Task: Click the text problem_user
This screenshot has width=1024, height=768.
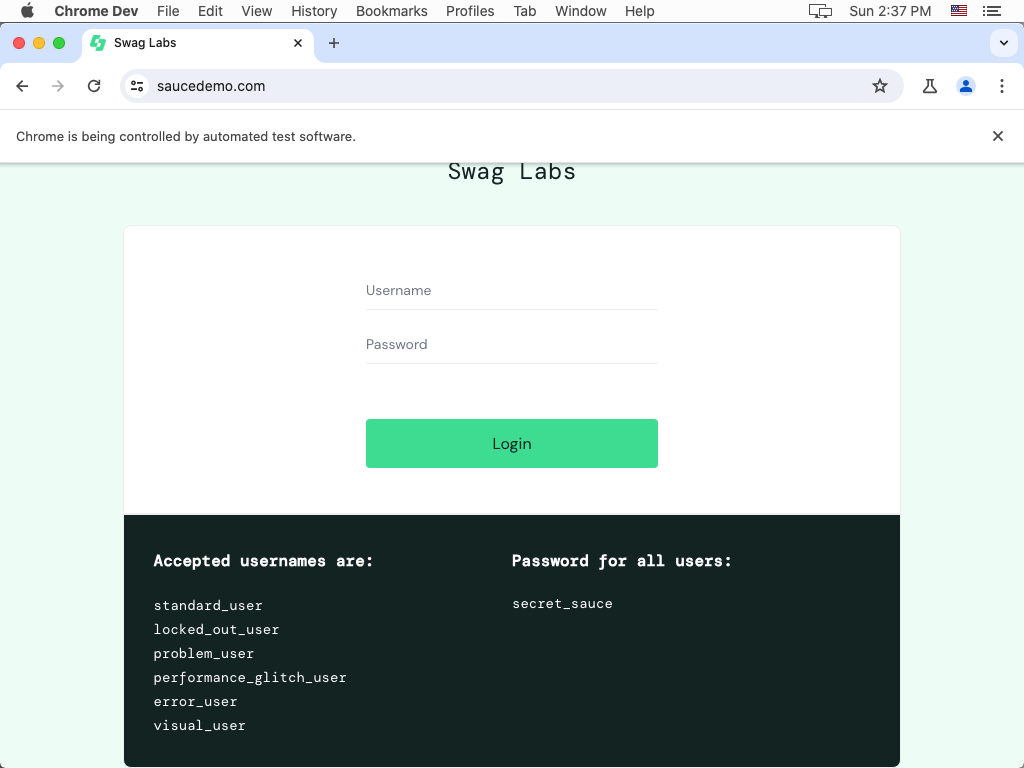Action: click(204, 654)
